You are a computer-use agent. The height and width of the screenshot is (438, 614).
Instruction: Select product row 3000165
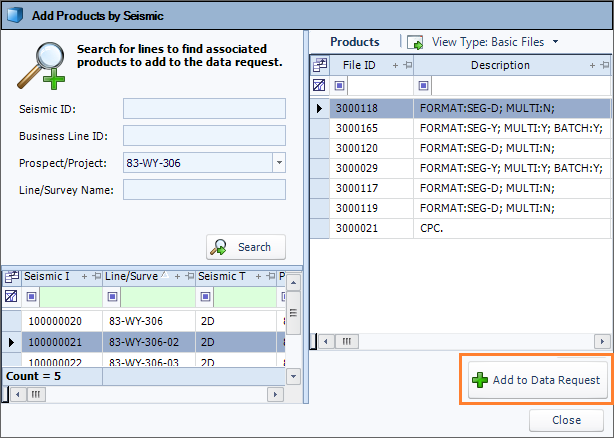click(460, 128)
